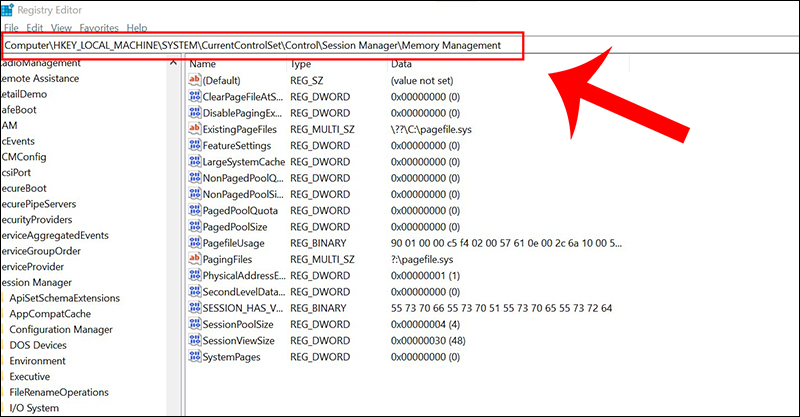Click the PagefileUsage binary icon

click(194, 242)
